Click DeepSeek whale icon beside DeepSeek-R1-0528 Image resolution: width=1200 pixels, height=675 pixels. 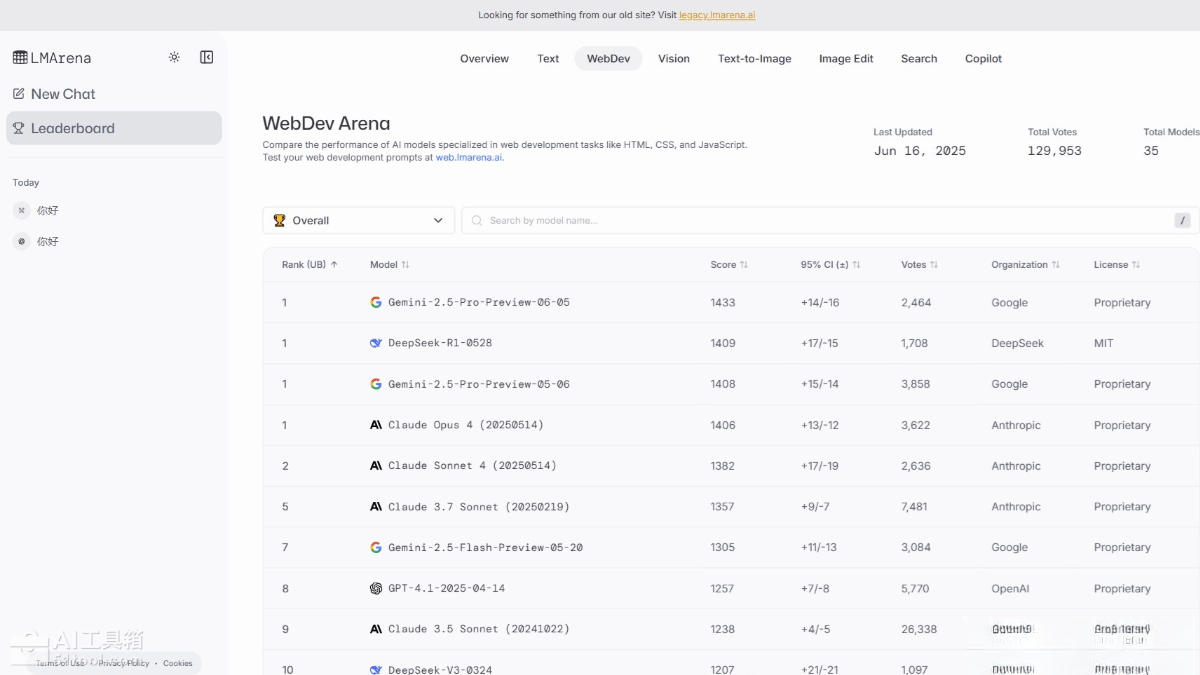click(376, 343)
